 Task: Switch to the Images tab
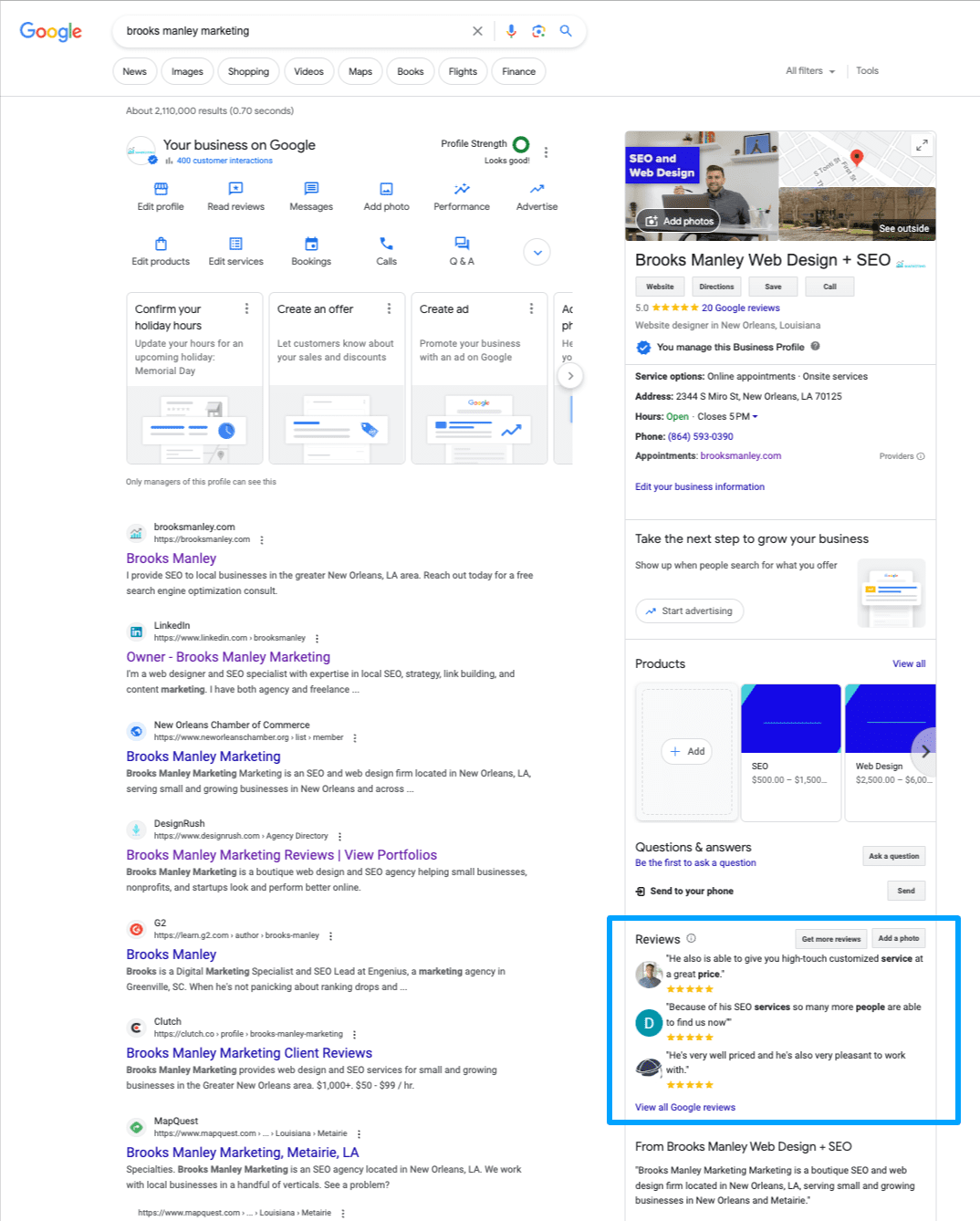[187, 71]
